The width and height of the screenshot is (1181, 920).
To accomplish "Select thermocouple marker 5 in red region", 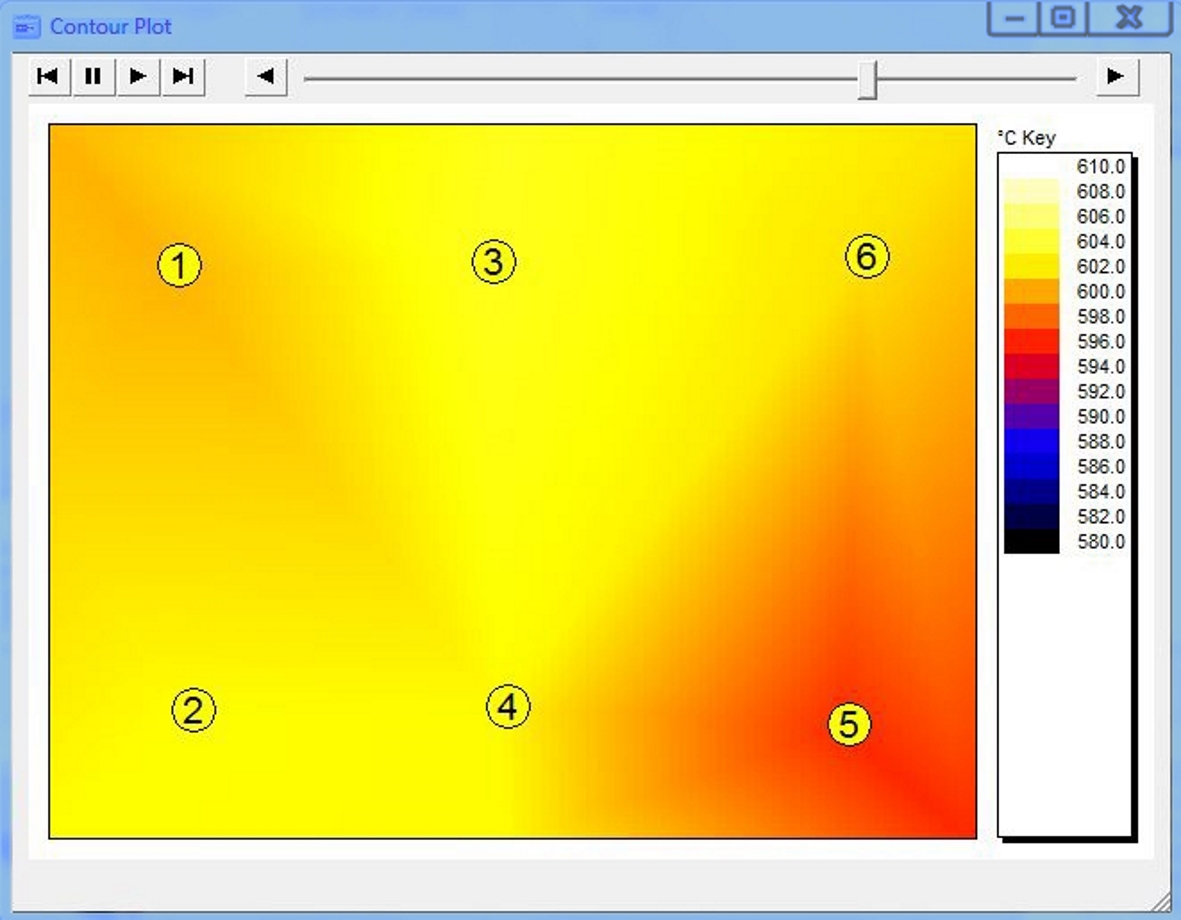I will [x=849, y=723].
